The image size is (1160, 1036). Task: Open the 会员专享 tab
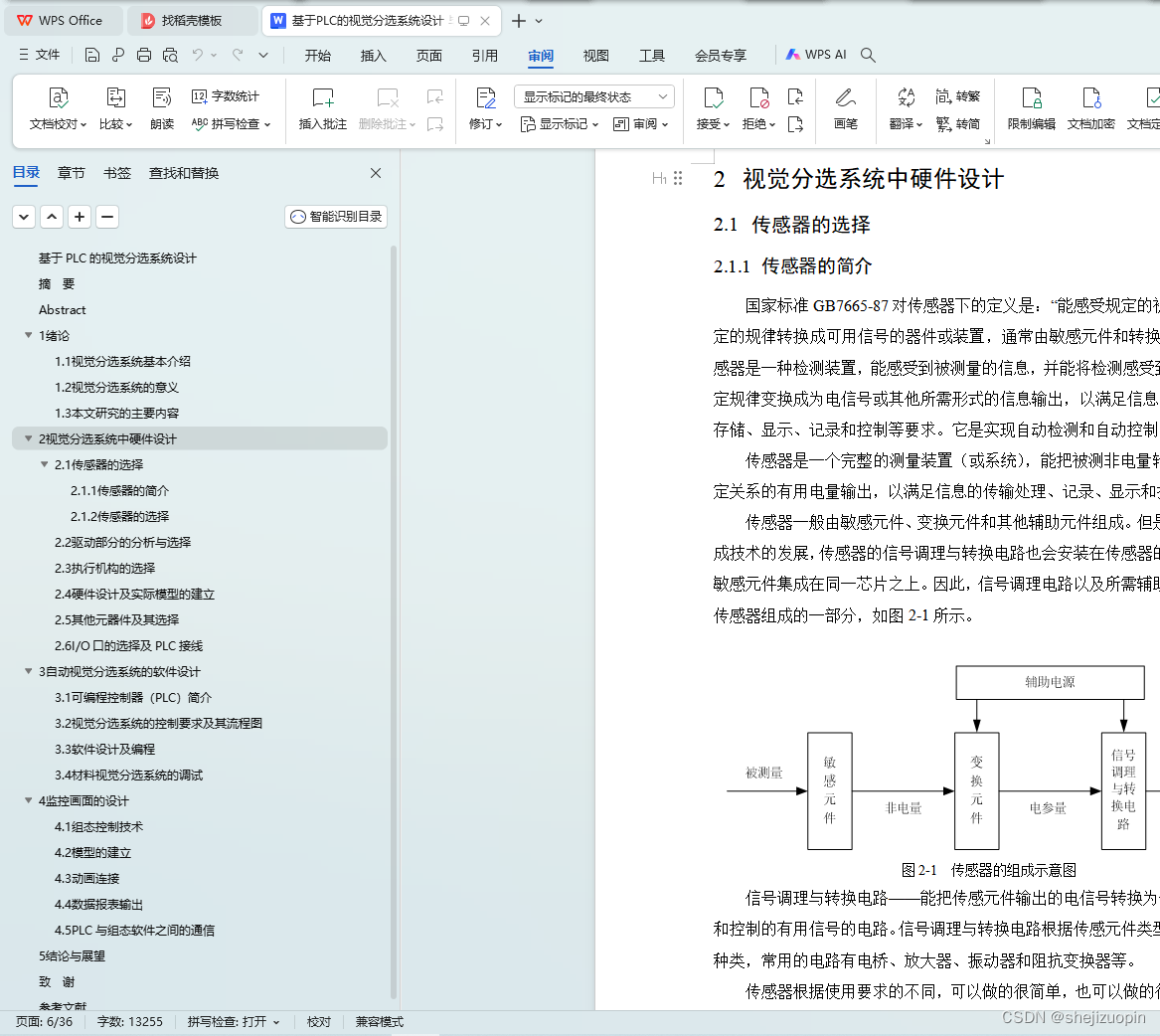coord(721,56)
